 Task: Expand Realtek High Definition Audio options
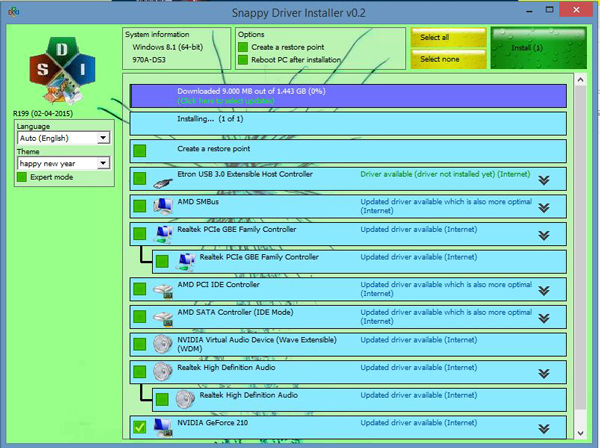pos(544,373)
